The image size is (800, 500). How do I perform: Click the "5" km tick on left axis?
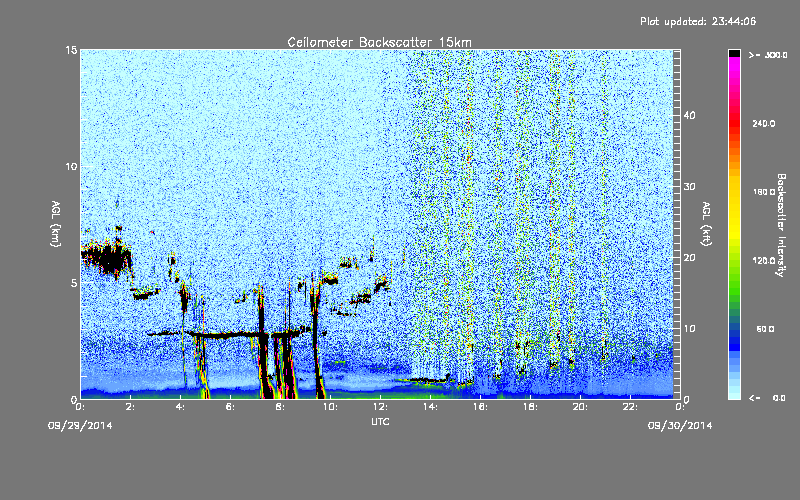click(74, 283)
